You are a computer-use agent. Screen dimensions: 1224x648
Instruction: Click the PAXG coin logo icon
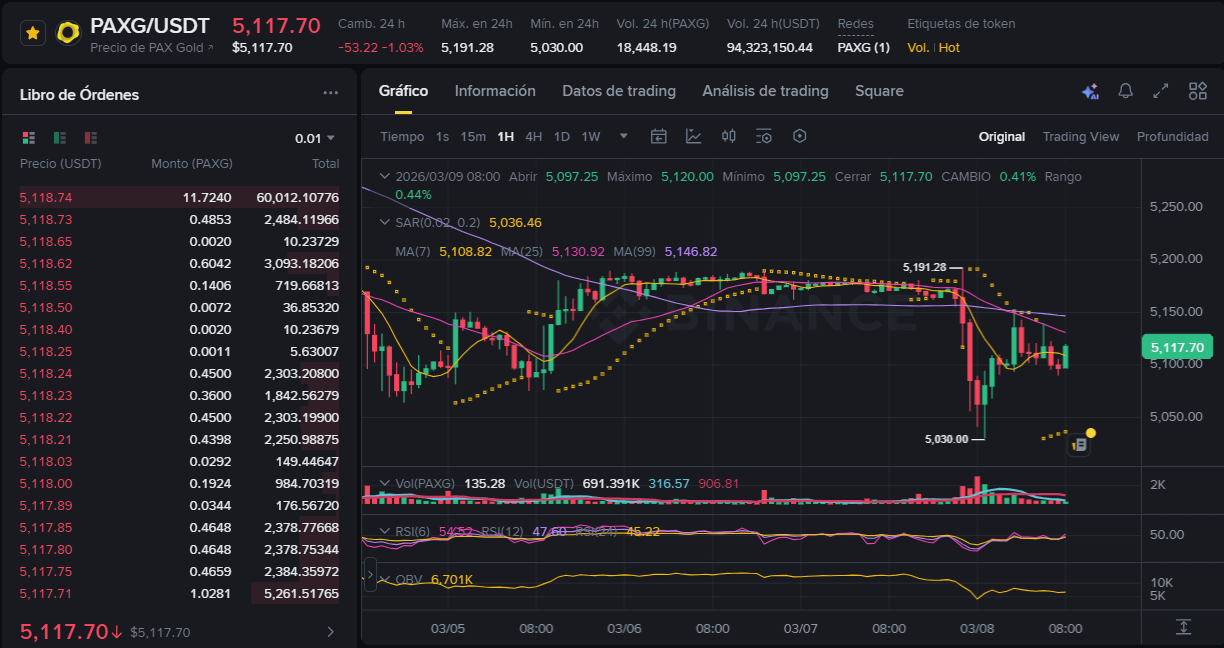68,34
